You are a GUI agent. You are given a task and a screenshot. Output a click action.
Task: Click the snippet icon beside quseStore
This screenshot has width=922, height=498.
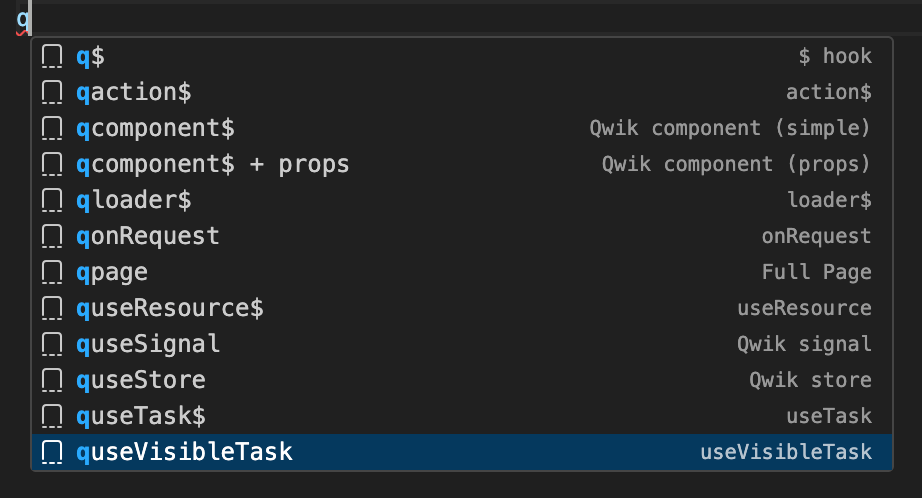[x=52, y=380]
